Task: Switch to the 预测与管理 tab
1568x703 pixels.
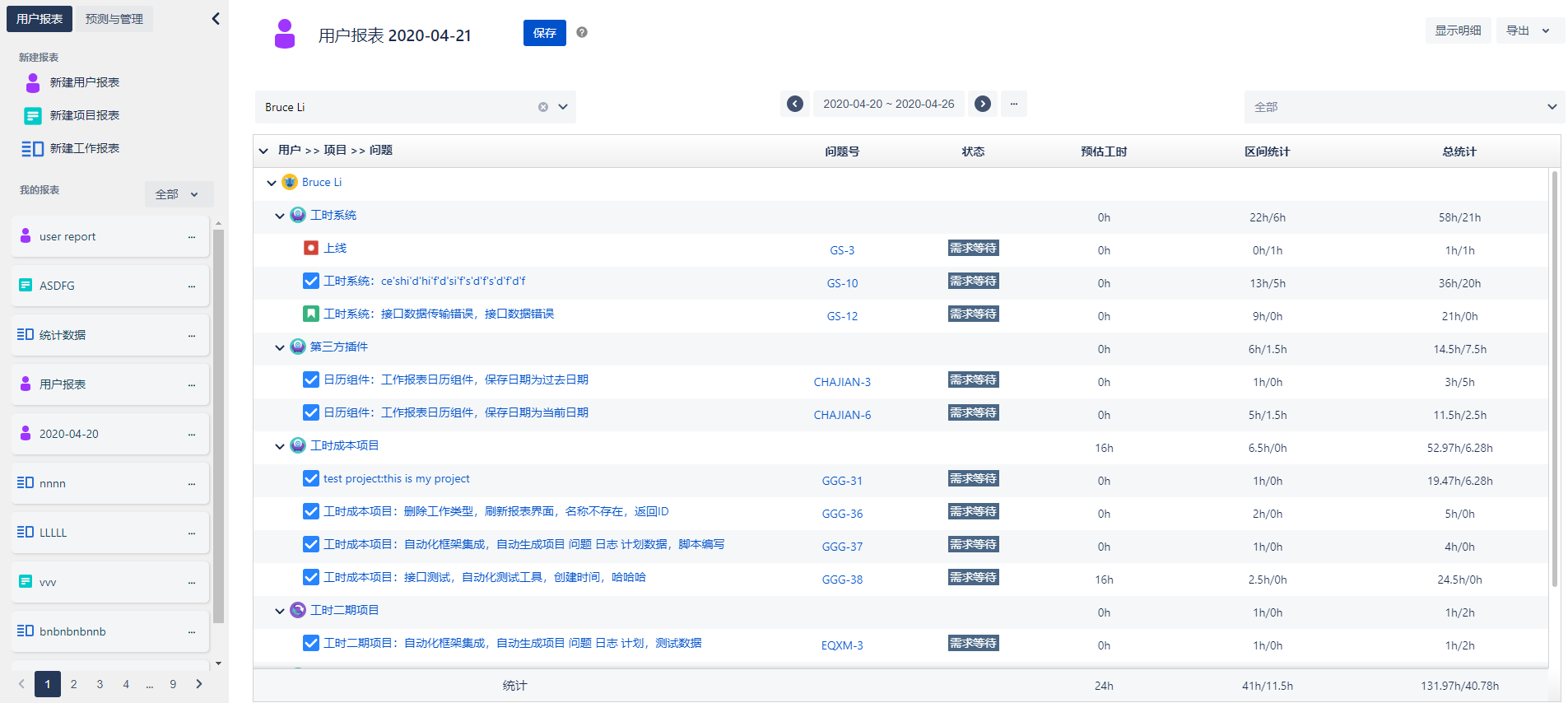Action: (114, 19)
